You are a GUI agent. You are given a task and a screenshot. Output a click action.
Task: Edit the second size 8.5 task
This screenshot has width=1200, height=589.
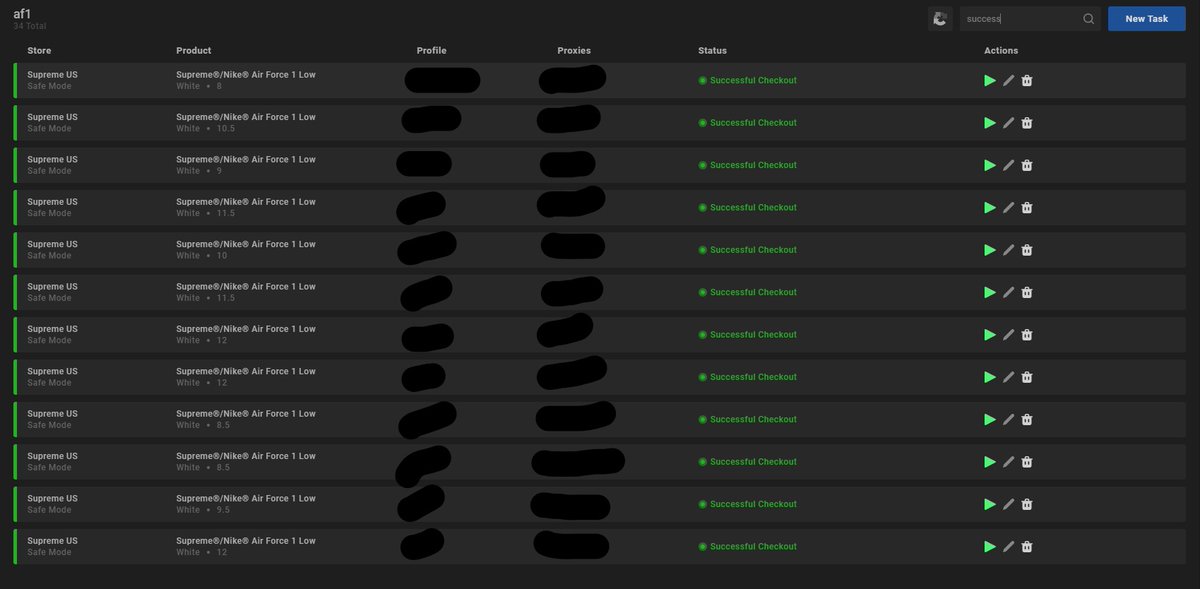[x=1008, y=462]
